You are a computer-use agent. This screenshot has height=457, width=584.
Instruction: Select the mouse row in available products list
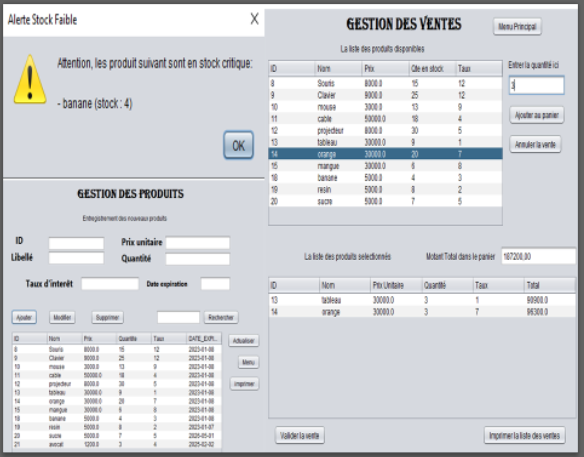(x=385, y=107)
